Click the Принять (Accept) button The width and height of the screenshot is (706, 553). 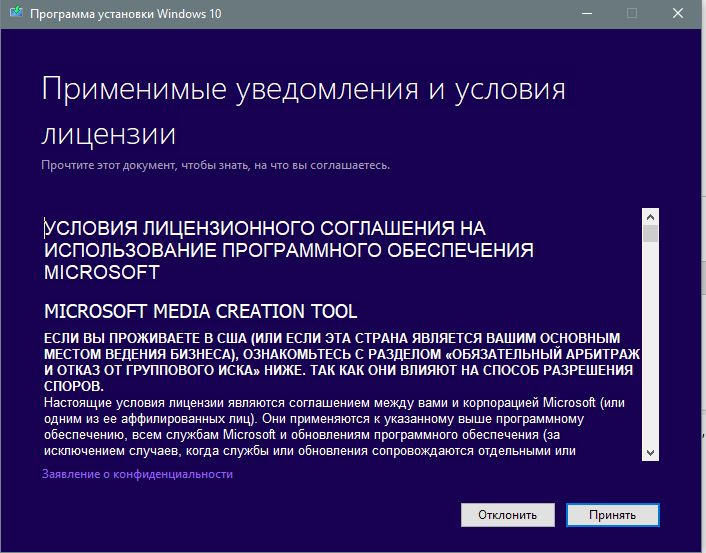coord(612,515)
